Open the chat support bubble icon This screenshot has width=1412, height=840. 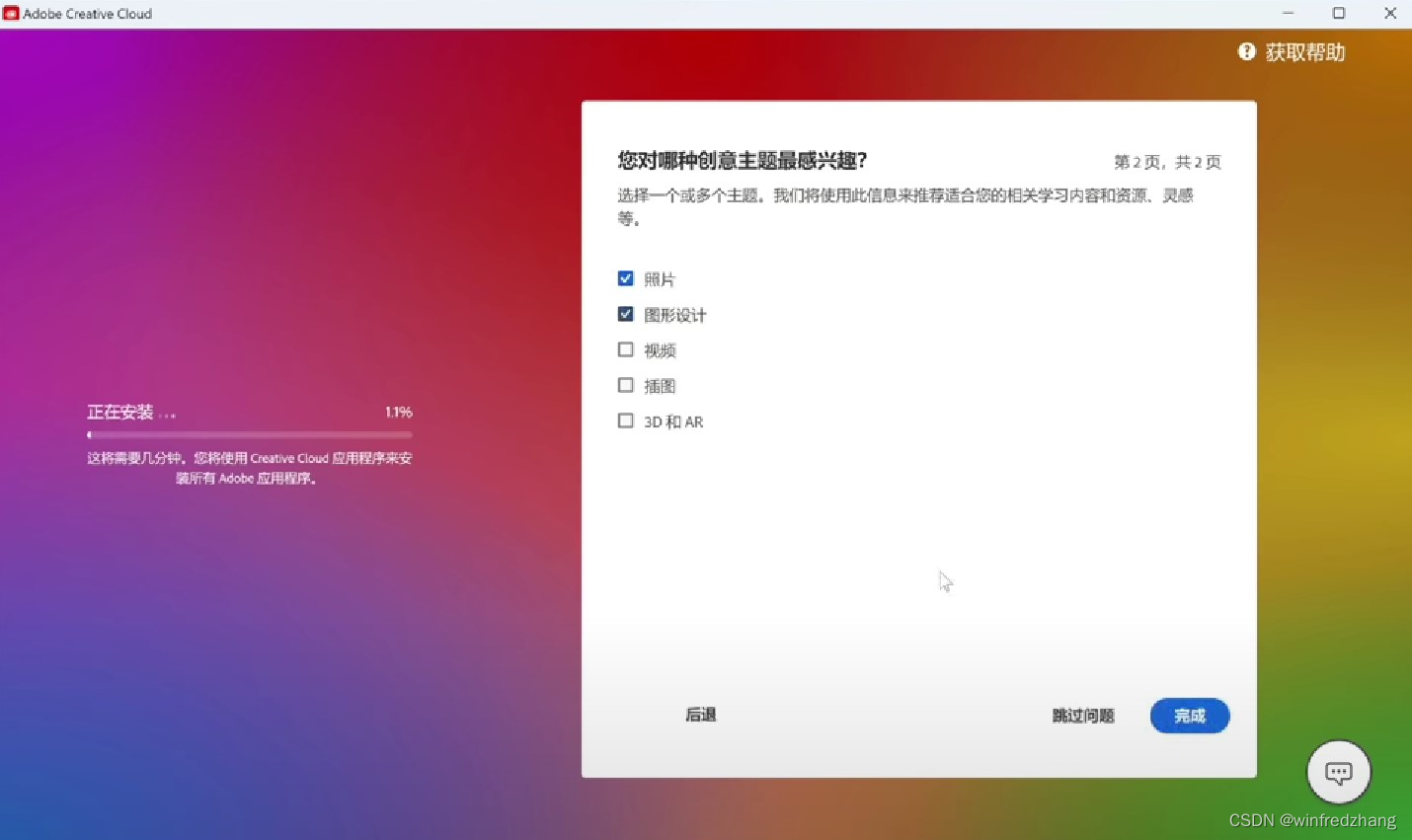coord(1339,772)
